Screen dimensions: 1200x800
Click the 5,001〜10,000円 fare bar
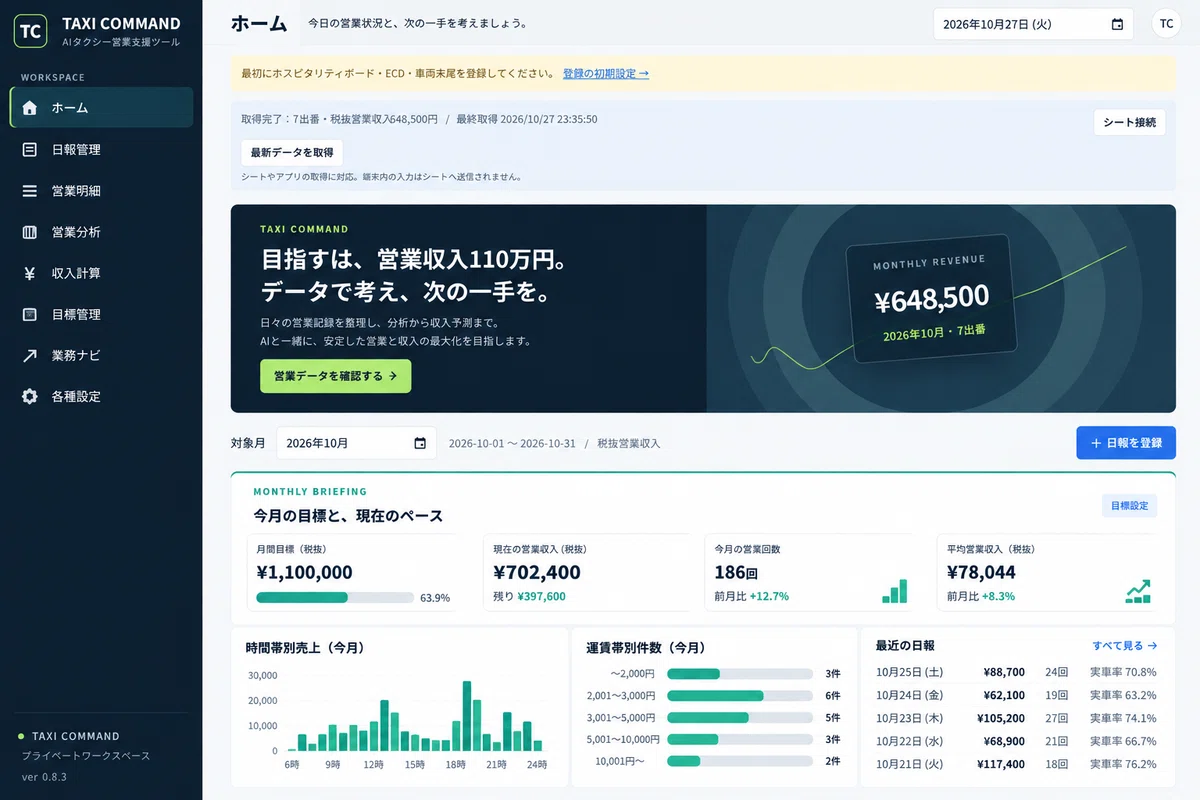(x=739, y=739)
